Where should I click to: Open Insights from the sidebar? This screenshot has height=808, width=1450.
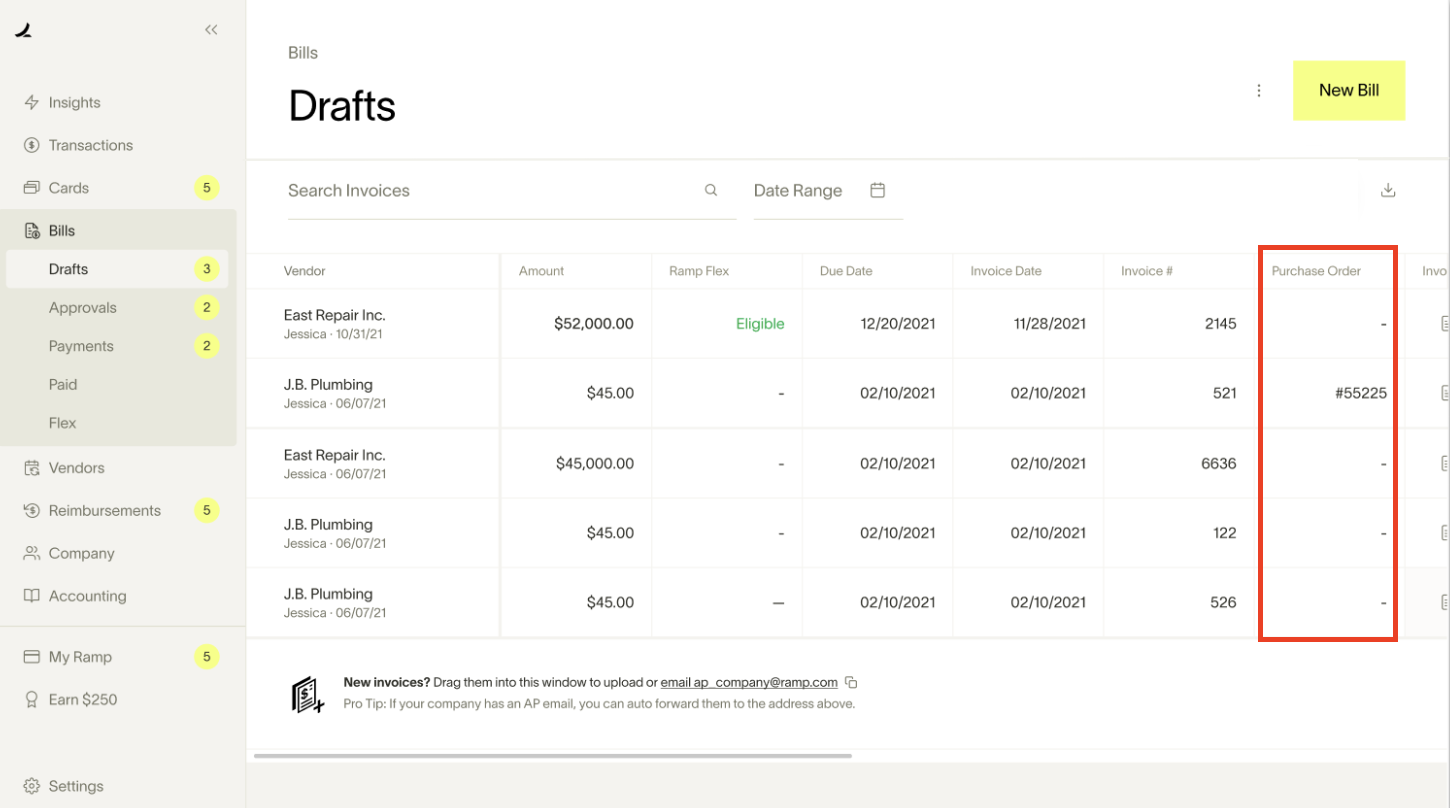[74, 102]
